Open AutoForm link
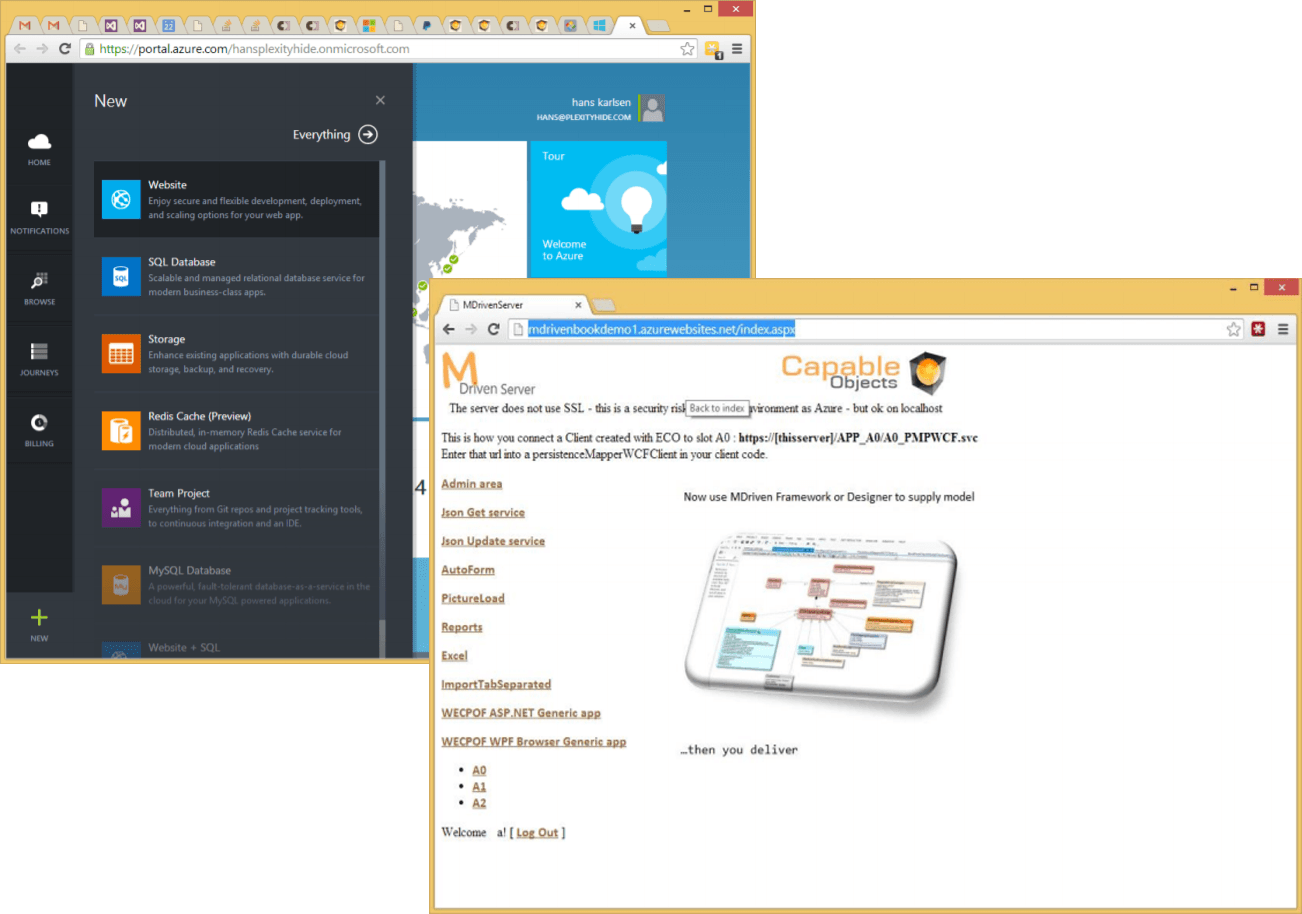 (x=468, y=570)
